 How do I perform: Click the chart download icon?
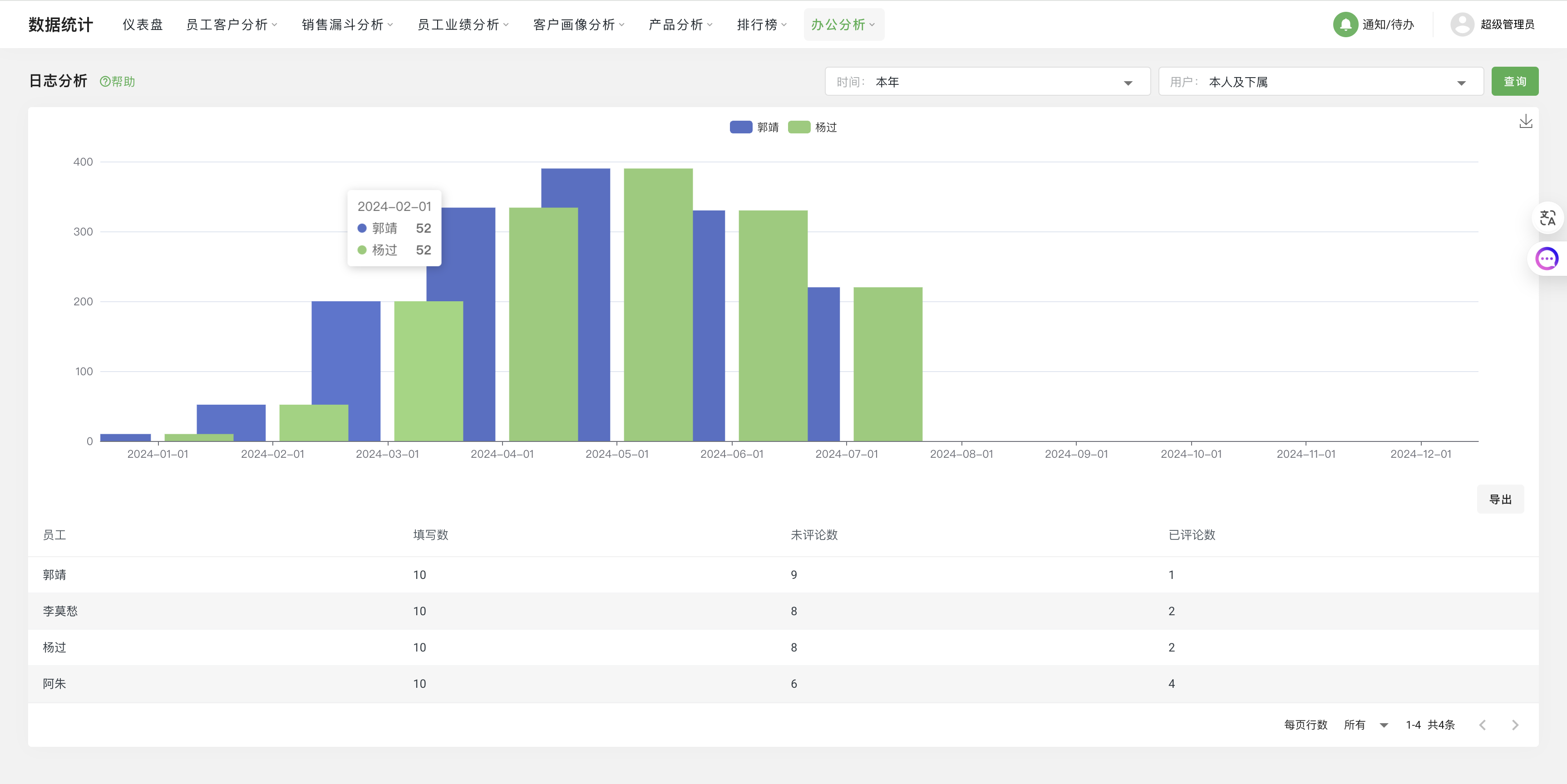pos(1525,122)
